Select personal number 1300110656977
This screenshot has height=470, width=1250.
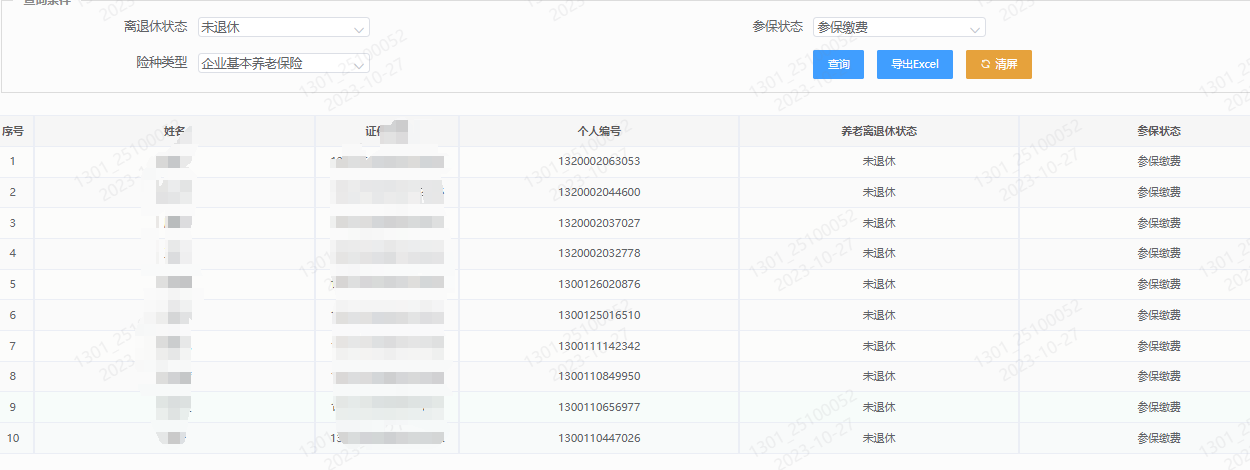pyautogui.click(x=599, y=407)
